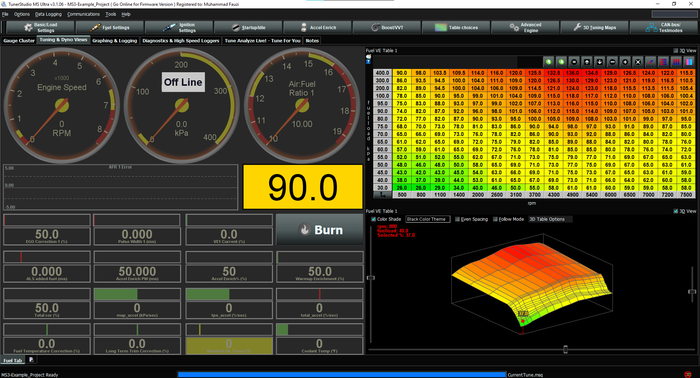Open 3D Tuning Maps toolbar button
Image resolution: width=700 pixels, height=378 pixels.
pyautogui.click(x=594, y=27)
